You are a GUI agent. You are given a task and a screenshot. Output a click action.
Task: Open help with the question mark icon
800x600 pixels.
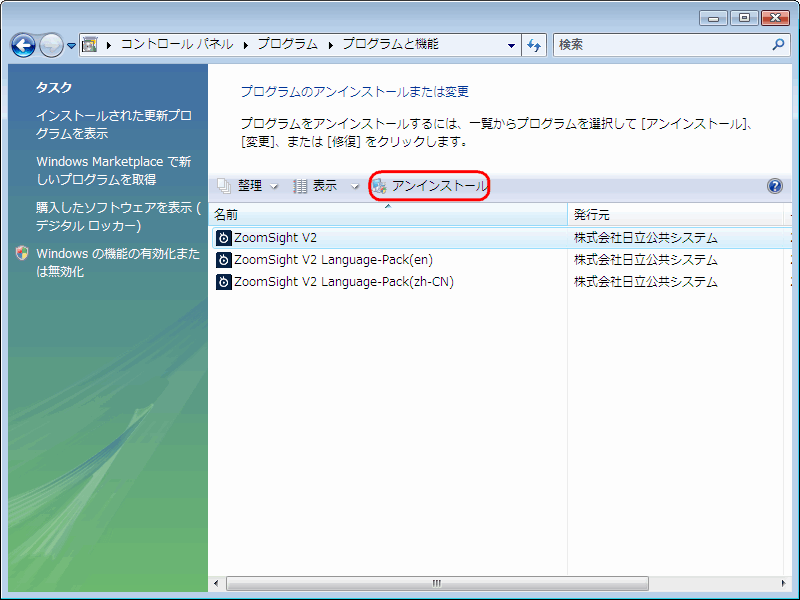click(774, 186)
